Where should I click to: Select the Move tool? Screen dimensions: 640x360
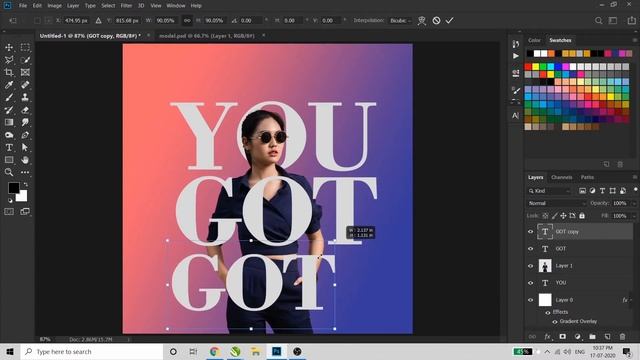[9, 47]
